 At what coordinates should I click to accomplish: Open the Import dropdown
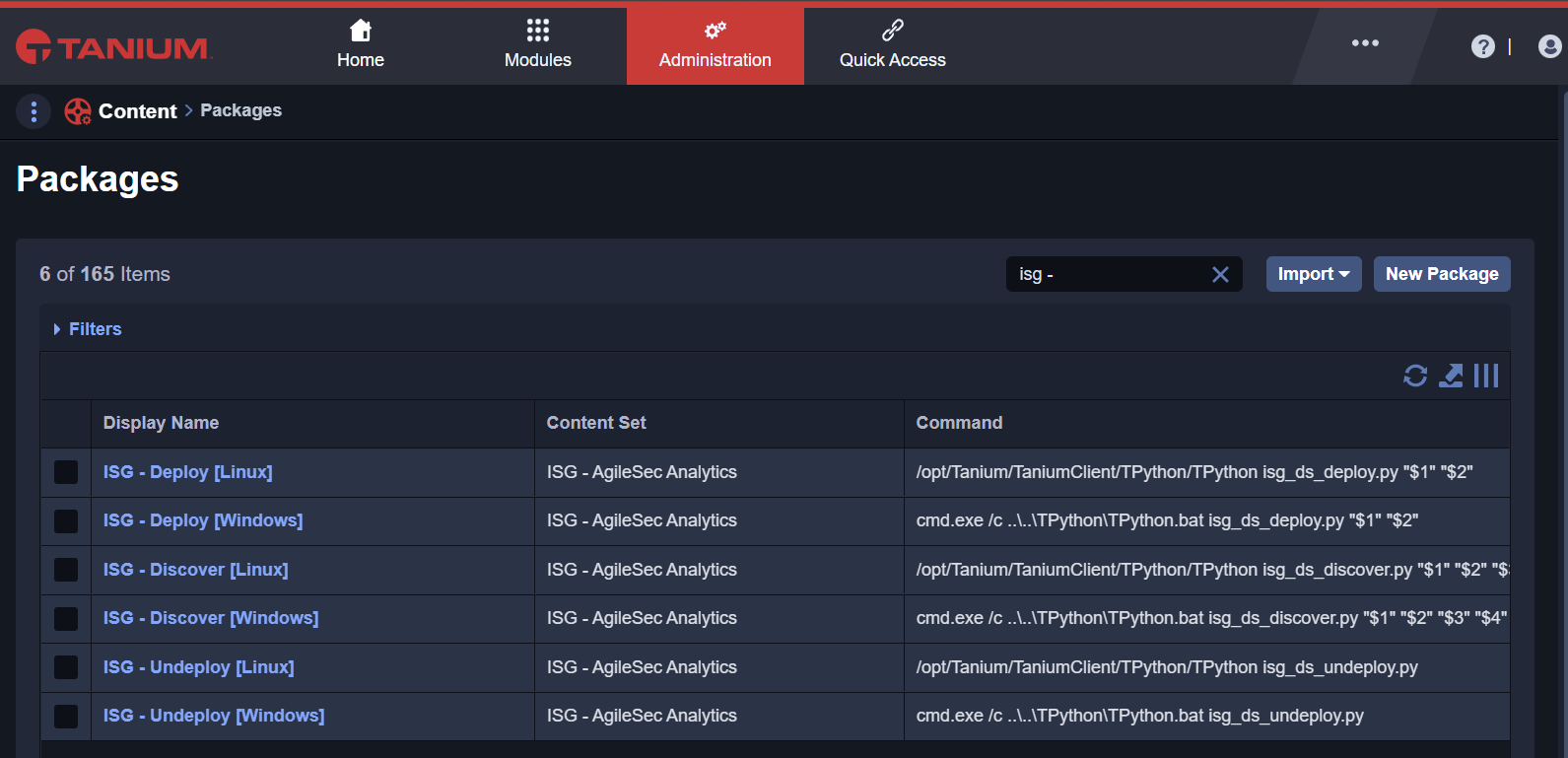pyautogui.click(x=1314, y=274)
